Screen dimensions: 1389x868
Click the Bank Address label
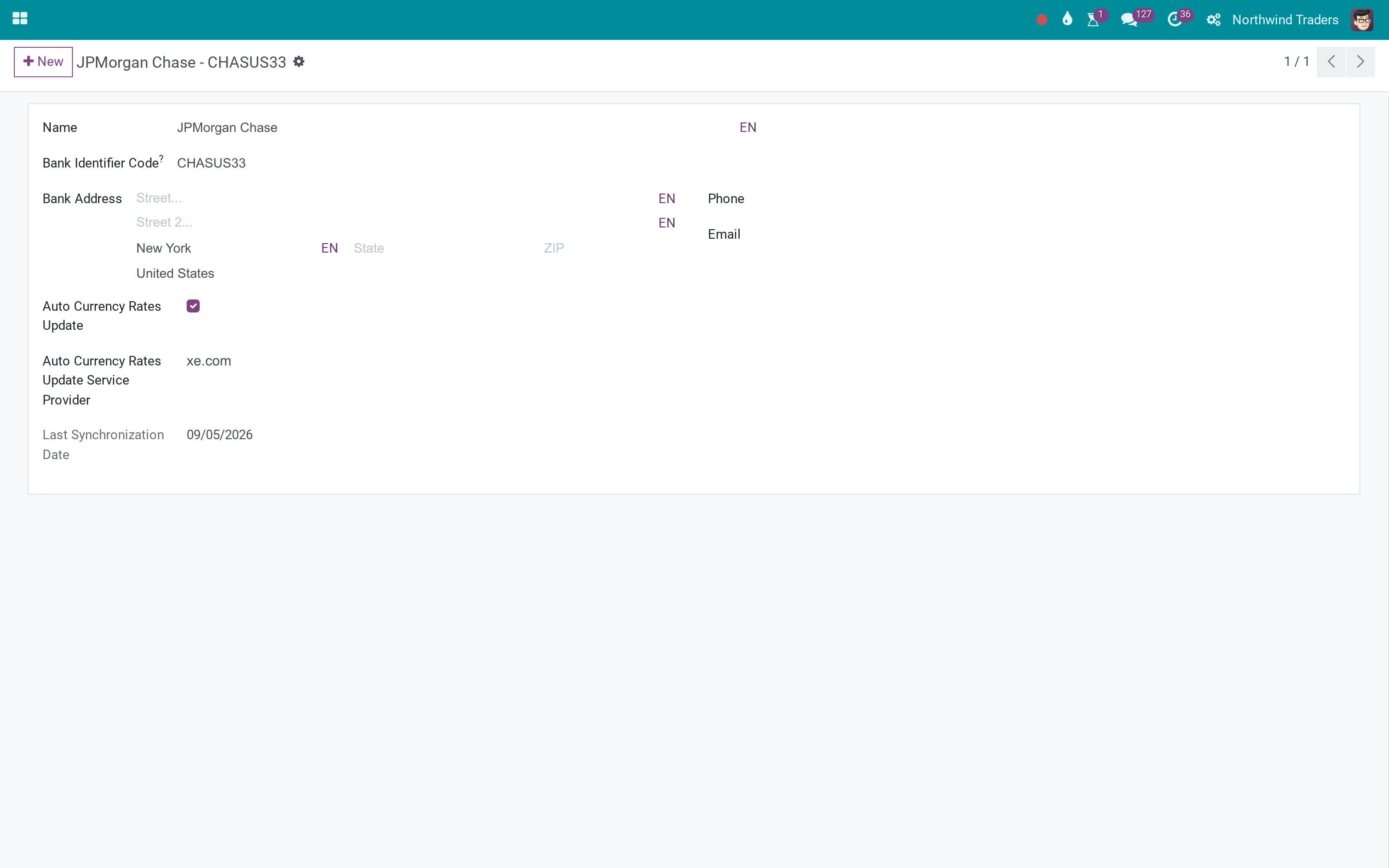pos(82,199)
